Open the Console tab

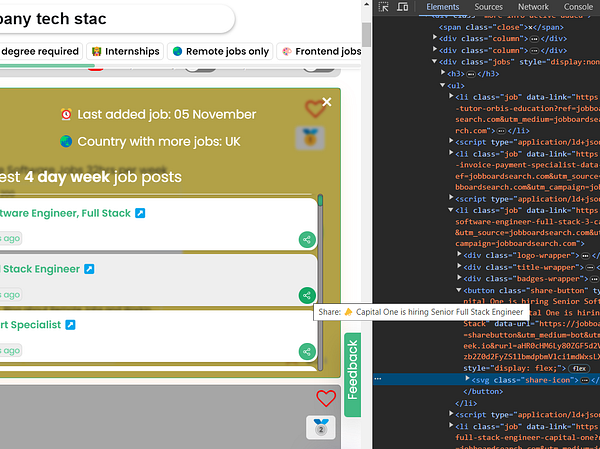[x=578, y=7]
